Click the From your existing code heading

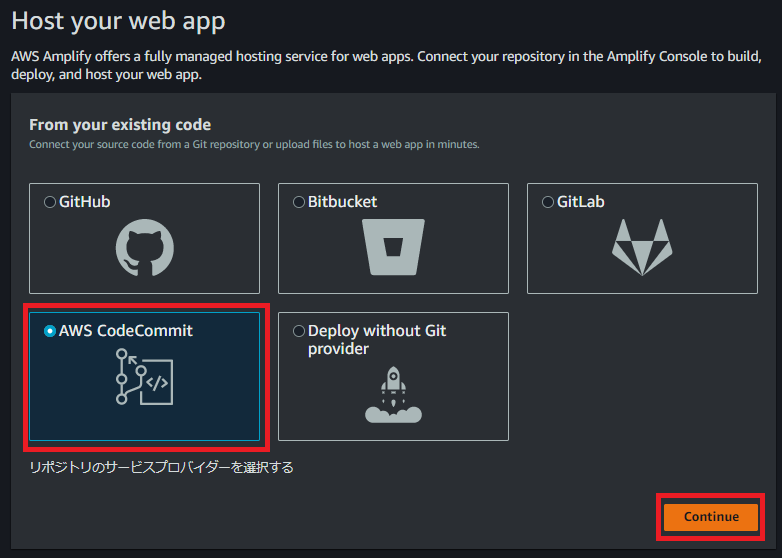tap(120, 125)
